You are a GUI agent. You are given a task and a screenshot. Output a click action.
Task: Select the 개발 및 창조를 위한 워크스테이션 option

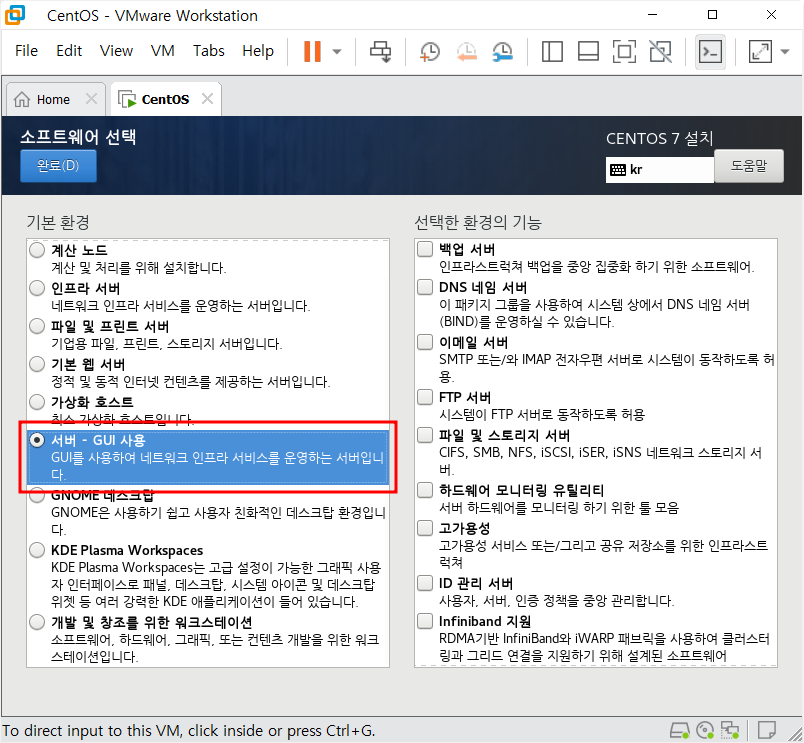tap(37, 622)
